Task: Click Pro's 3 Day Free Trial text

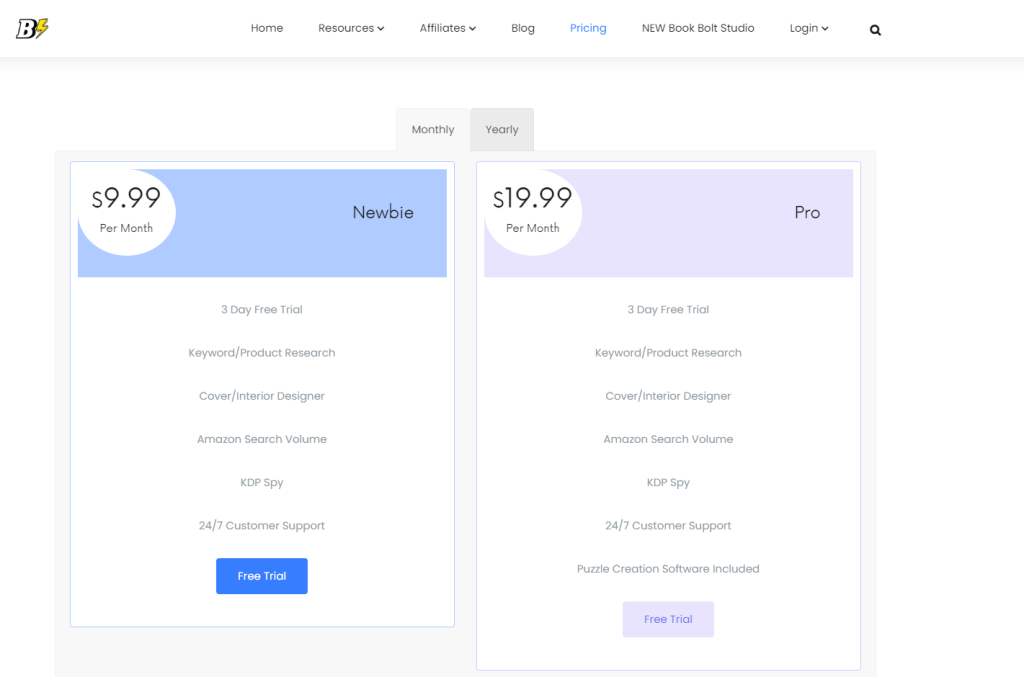Action: (x=668, y=309)
